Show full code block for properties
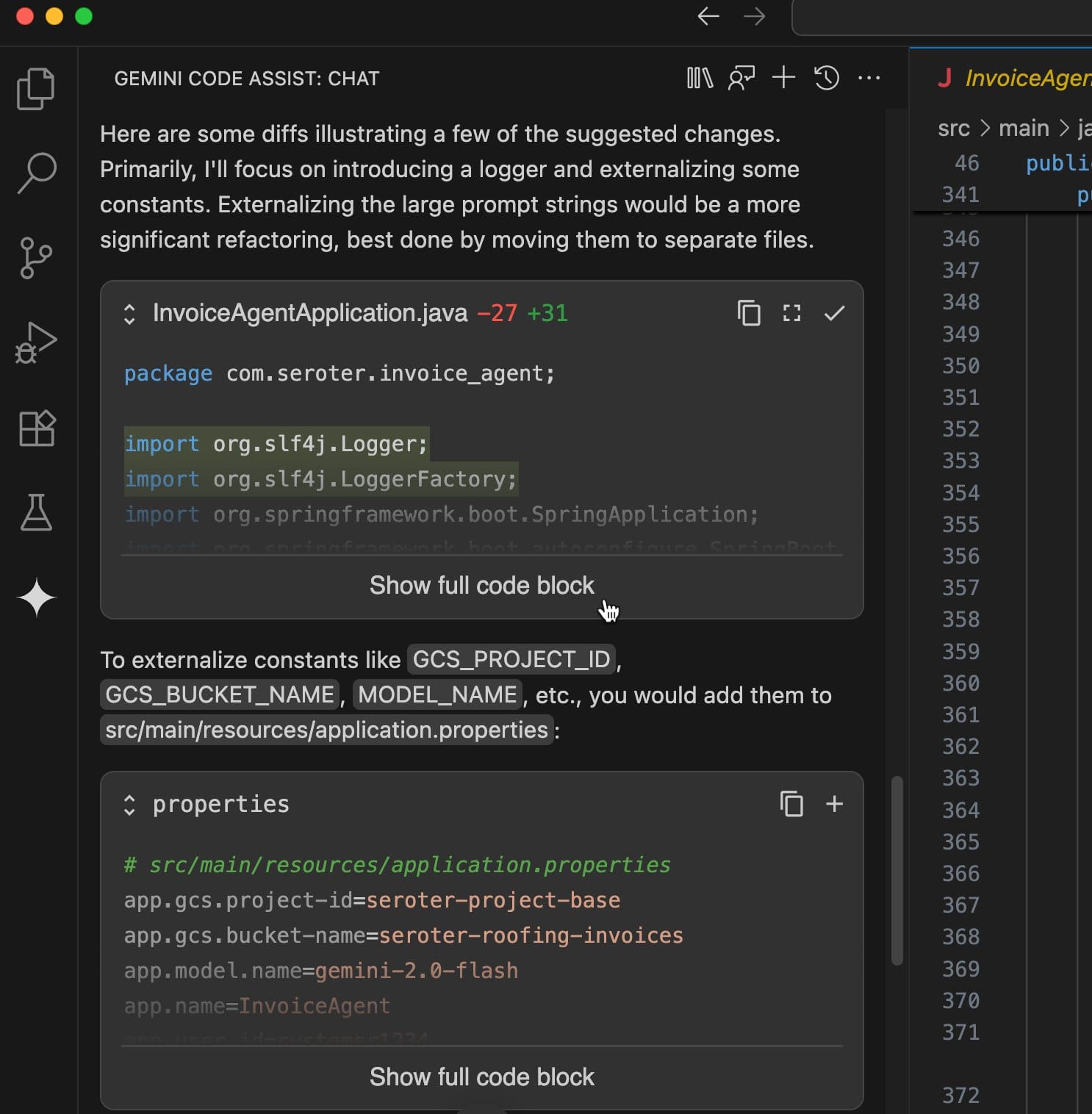 [x=482, y=1077]
